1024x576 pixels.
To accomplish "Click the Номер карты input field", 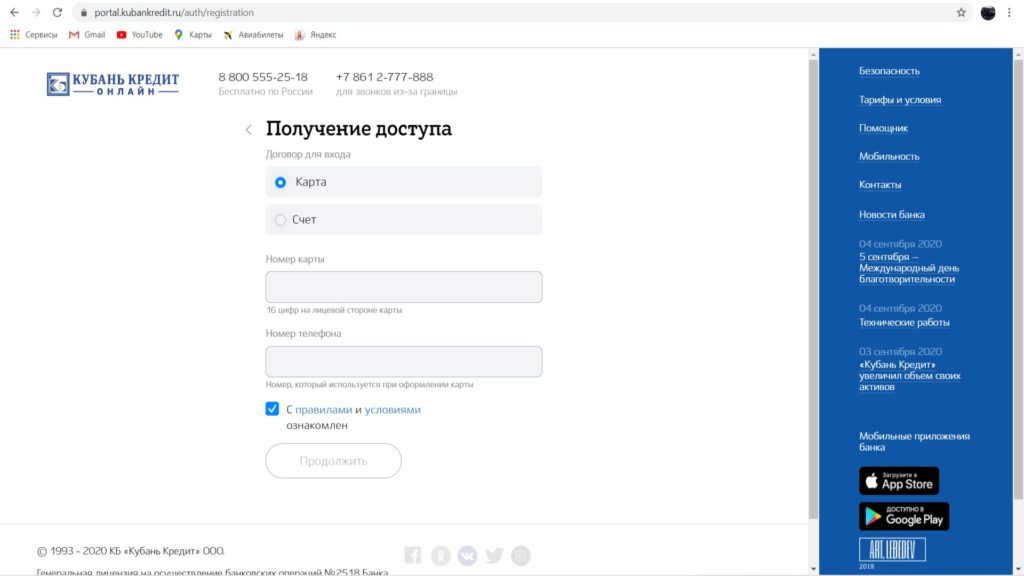I will pyautogui.click(x=404, y=287).
